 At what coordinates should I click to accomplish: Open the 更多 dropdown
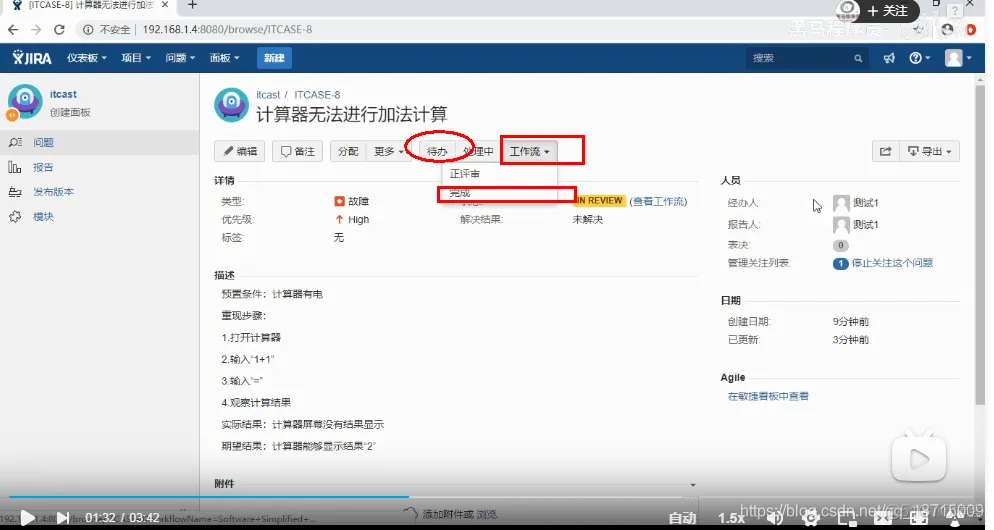point(388,151)
